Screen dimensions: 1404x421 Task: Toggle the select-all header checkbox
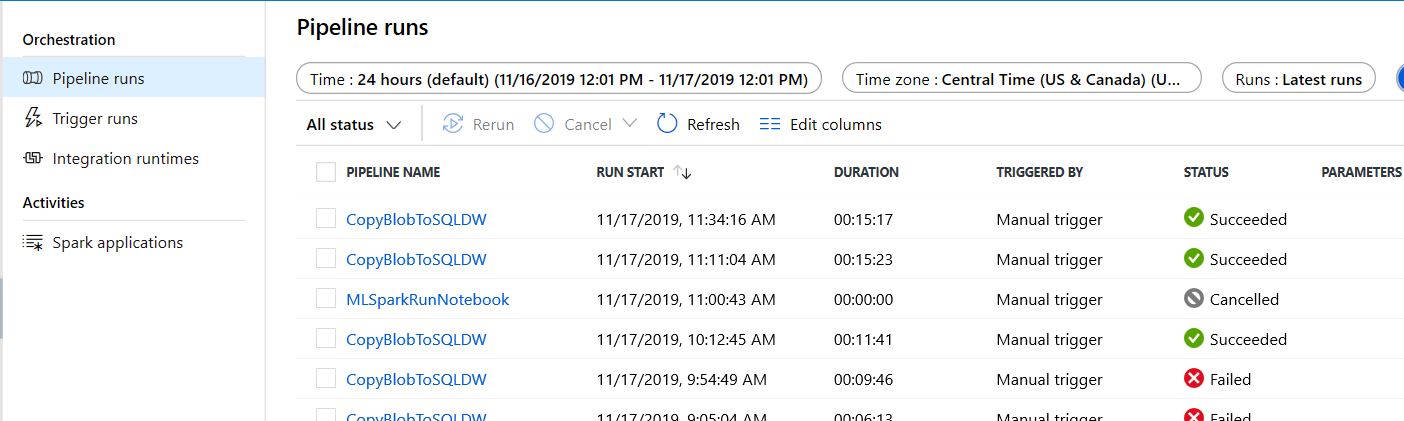326,172
